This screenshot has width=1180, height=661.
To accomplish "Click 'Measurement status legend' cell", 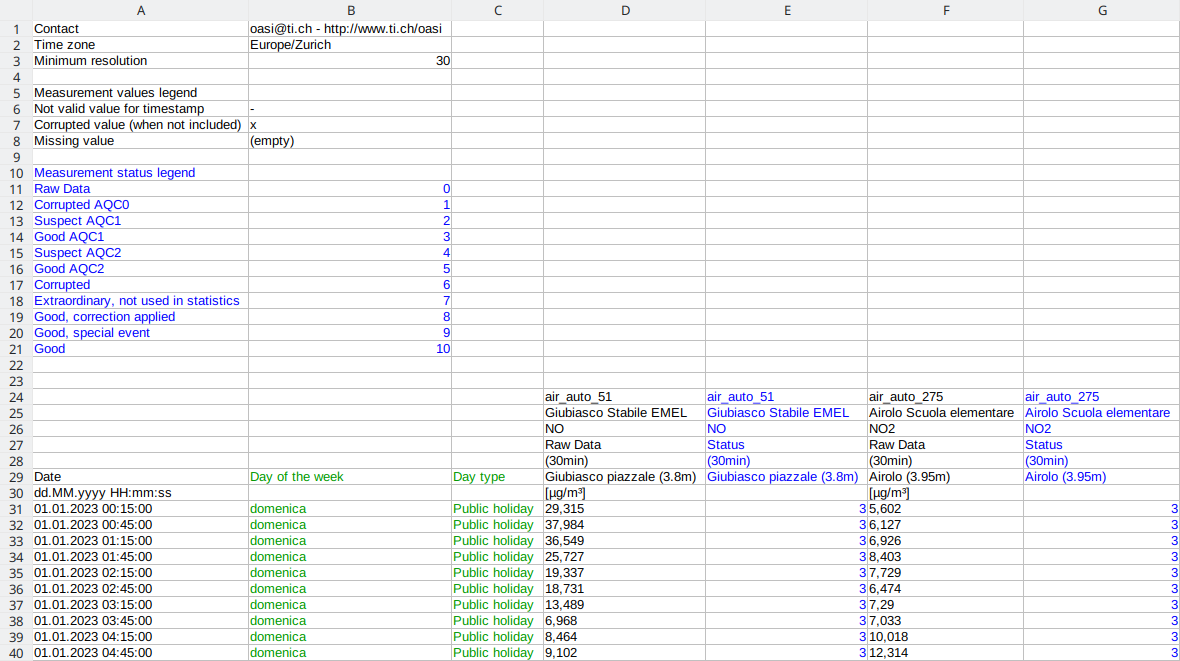I will pos(140,172).
